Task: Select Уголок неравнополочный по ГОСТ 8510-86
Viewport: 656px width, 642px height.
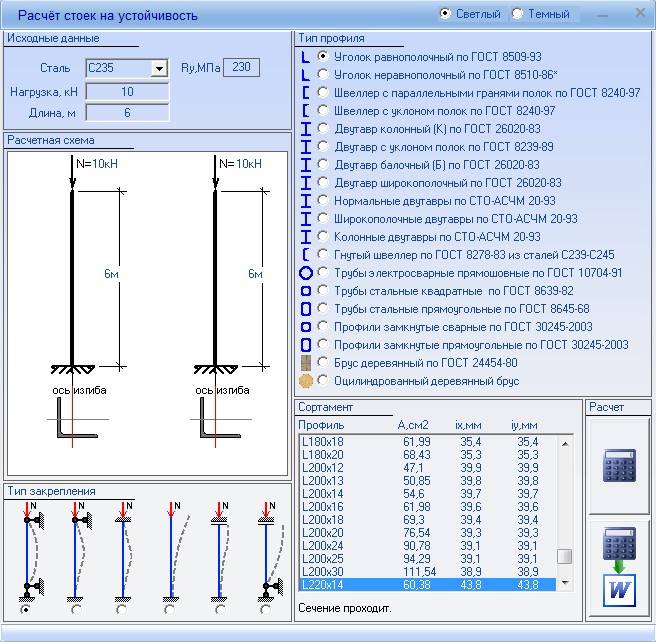Action: 323,74
